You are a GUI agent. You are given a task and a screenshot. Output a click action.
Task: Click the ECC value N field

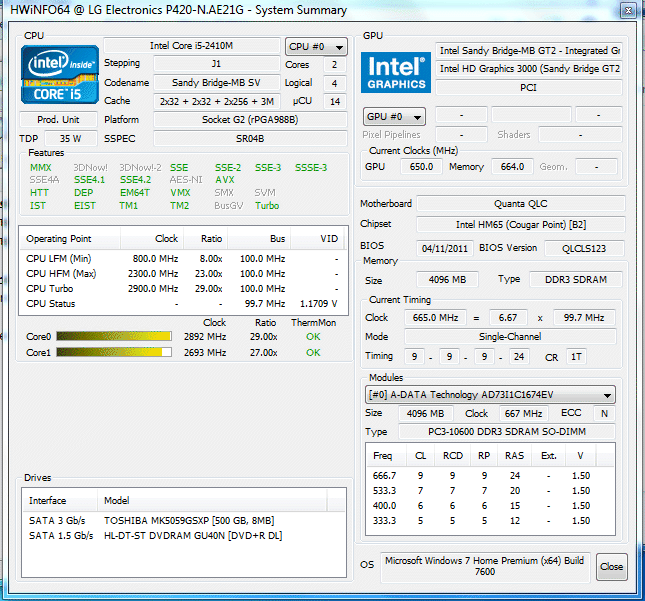click(x=604, y=413)
